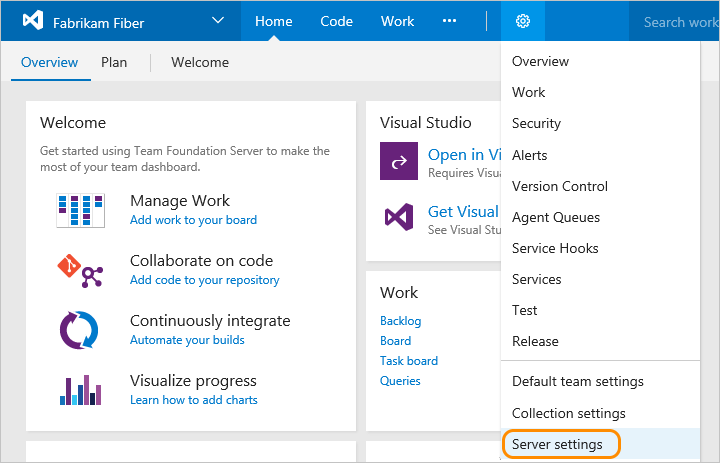
Task: Go to the Home hub
Action: coord(274,21)
